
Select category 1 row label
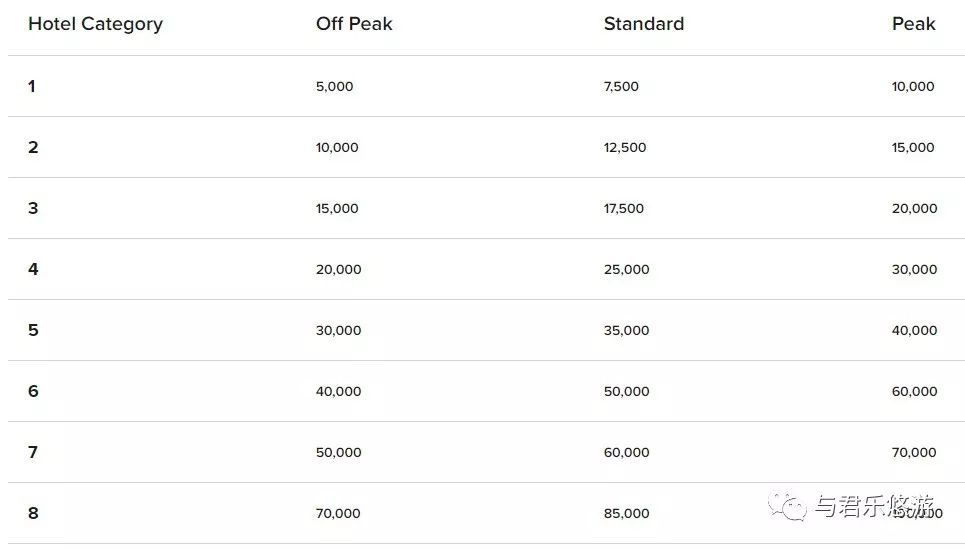tap(32, 86)
